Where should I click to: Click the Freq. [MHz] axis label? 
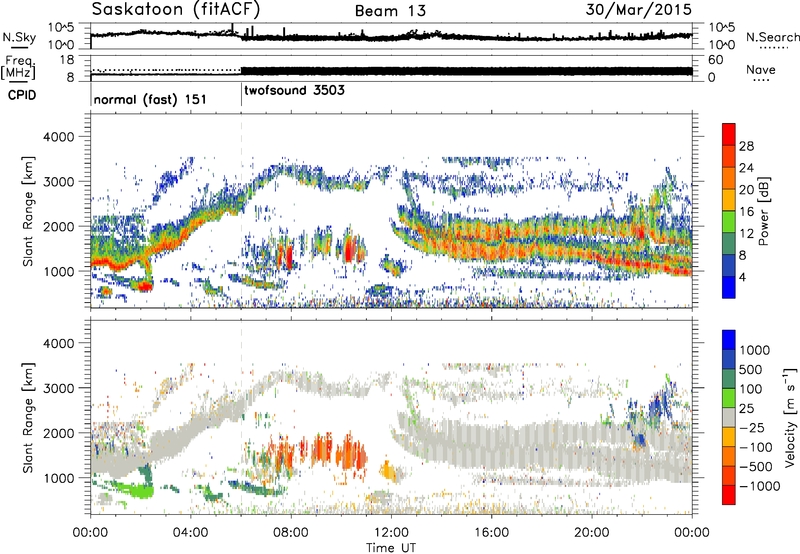point(18,68)
